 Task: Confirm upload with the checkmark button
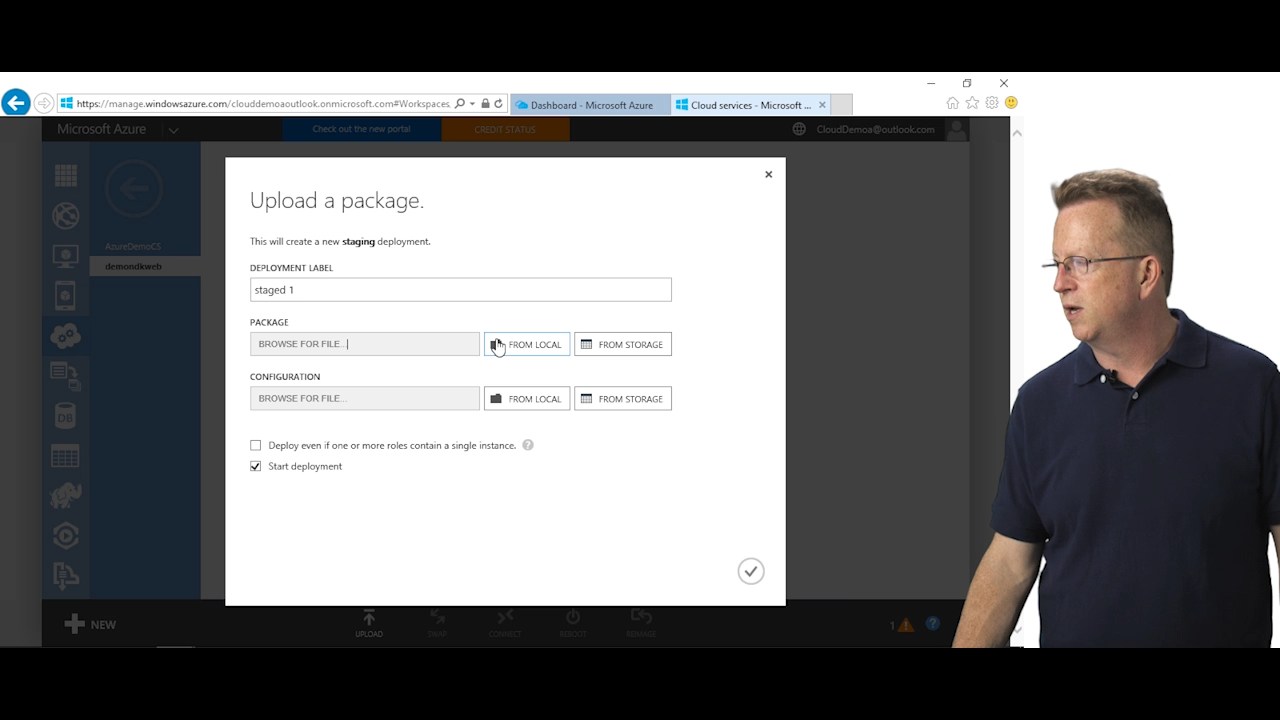751,571
